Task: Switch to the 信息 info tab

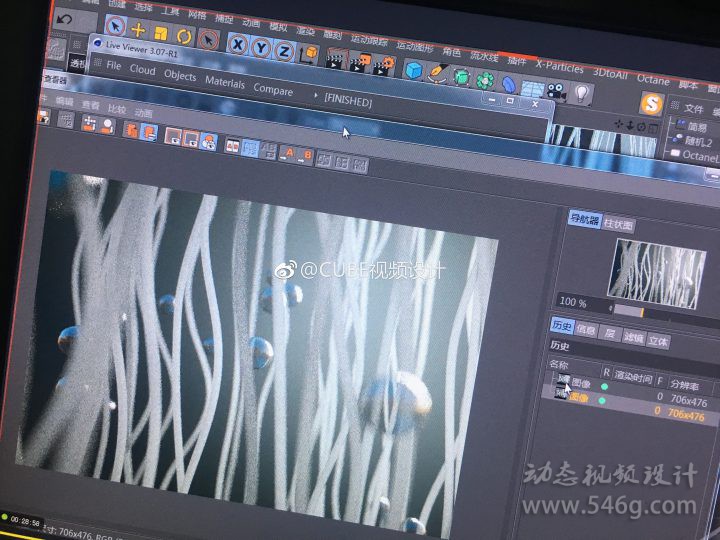Action: point(585,329)
